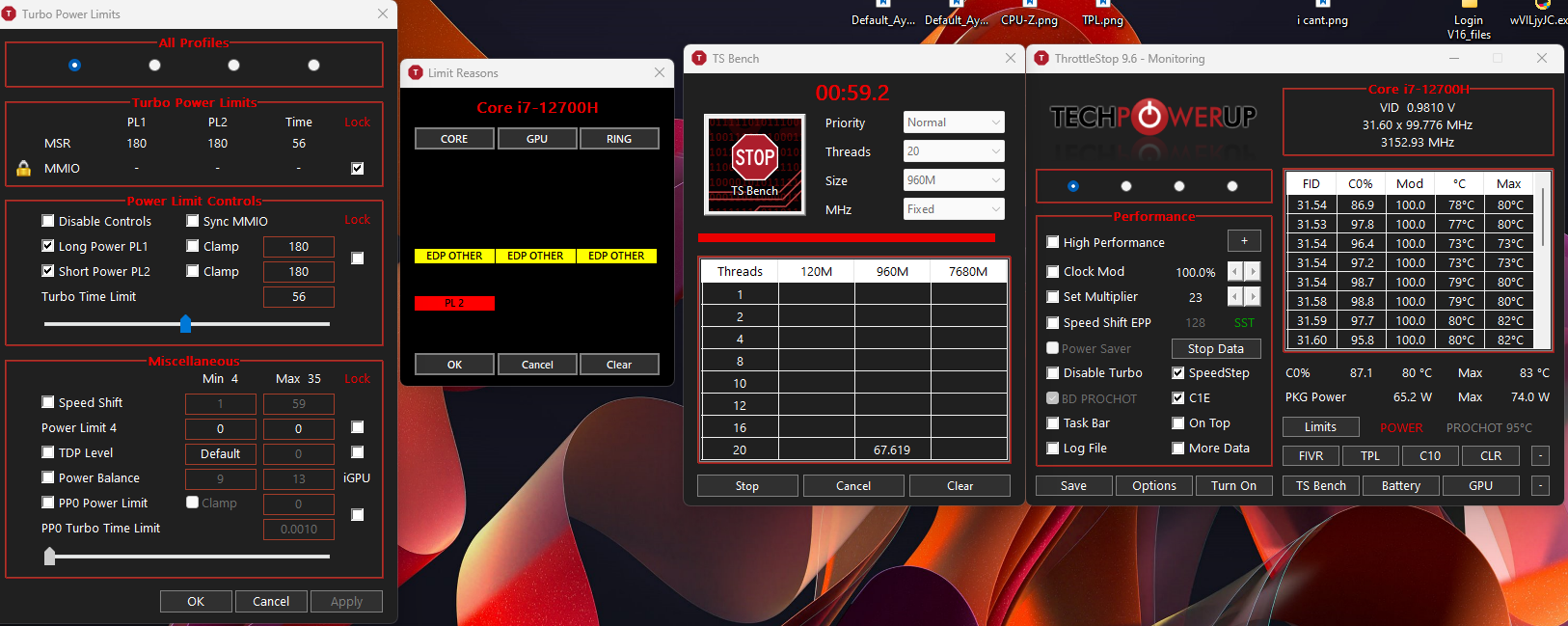Click the MMIO padlock icon
Screen dimensions: 1568x626
(x=23, y=169)
